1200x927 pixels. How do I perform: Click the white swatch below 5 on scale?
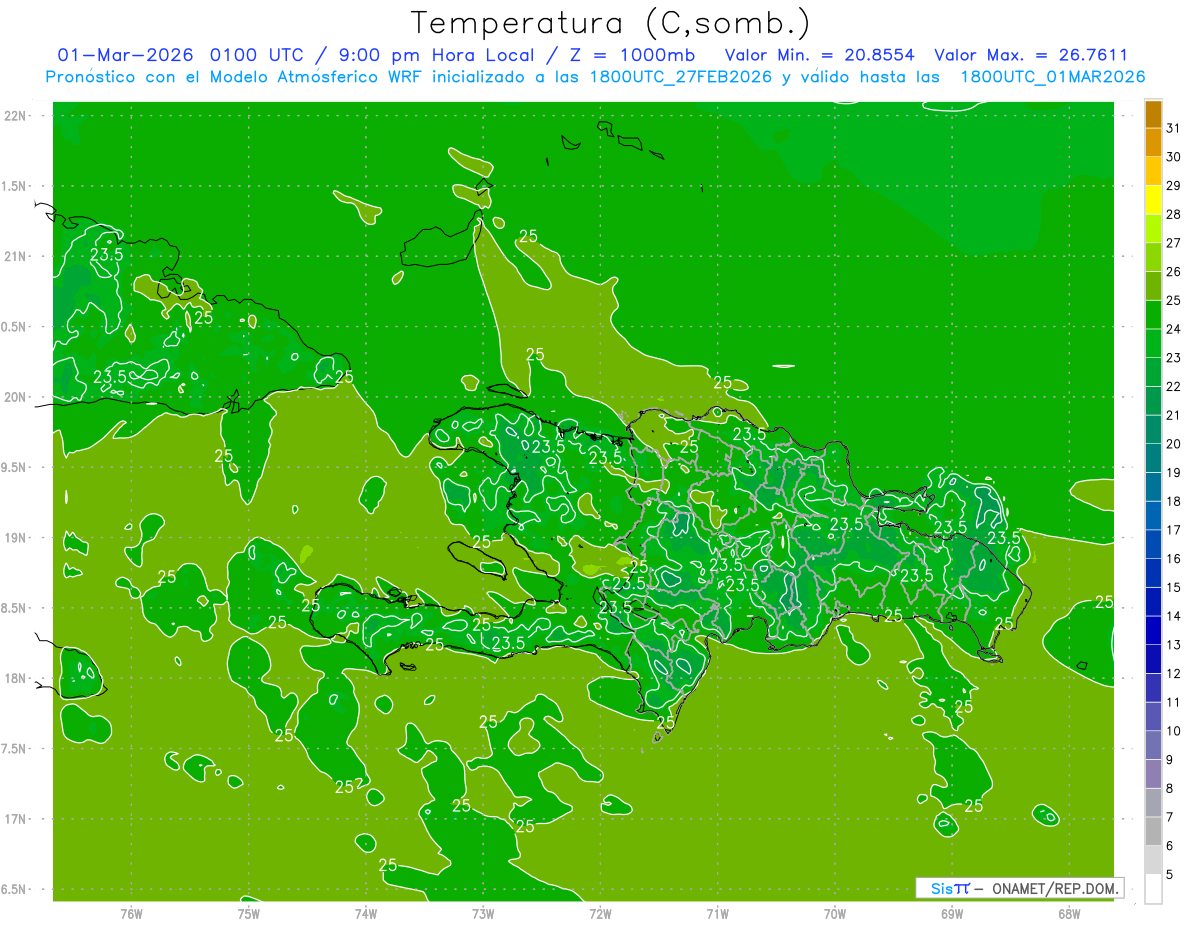[x=1153, y=888]
